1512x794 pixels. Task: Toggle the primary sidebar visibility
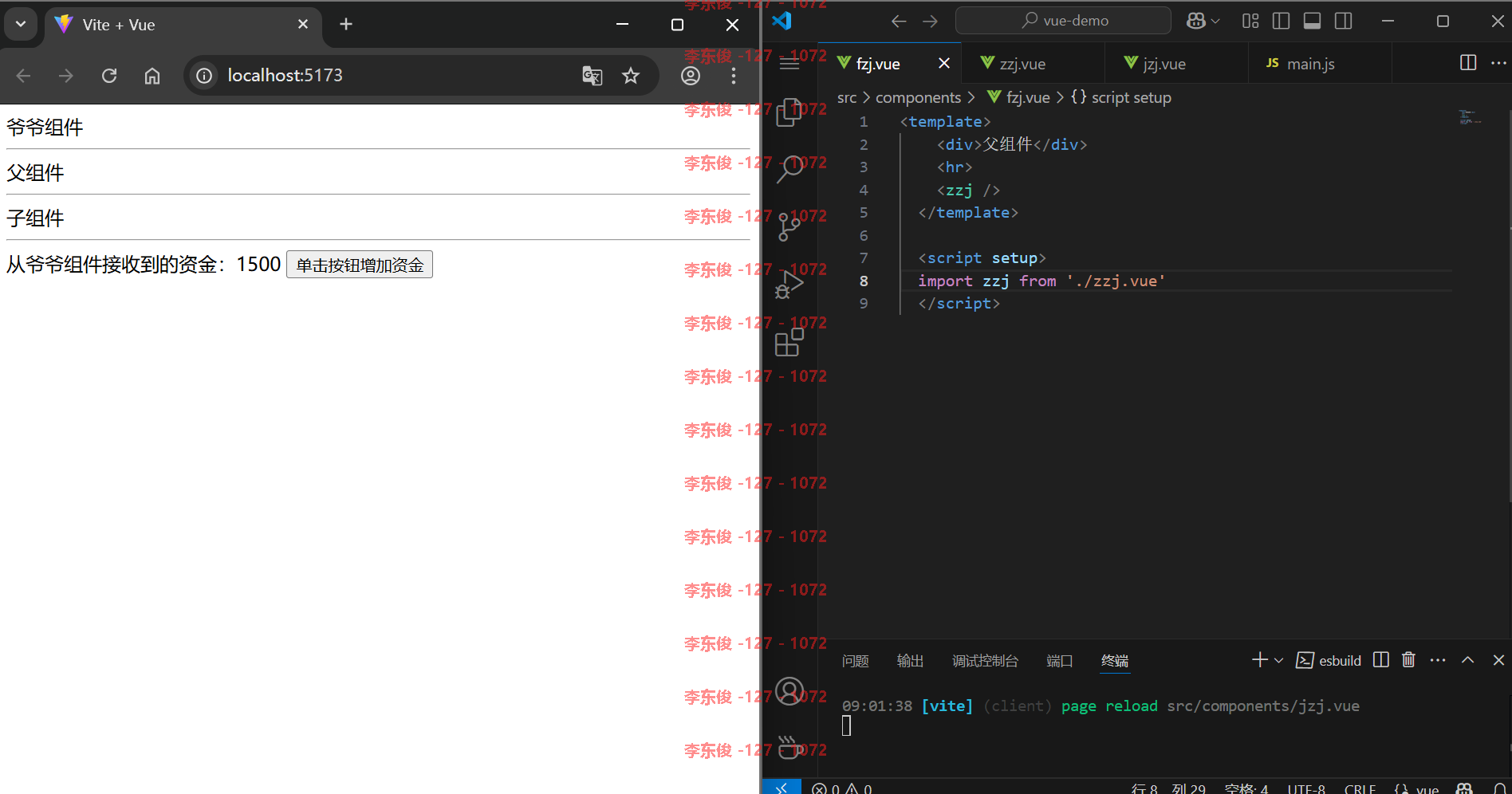(x=1281, y=22)
